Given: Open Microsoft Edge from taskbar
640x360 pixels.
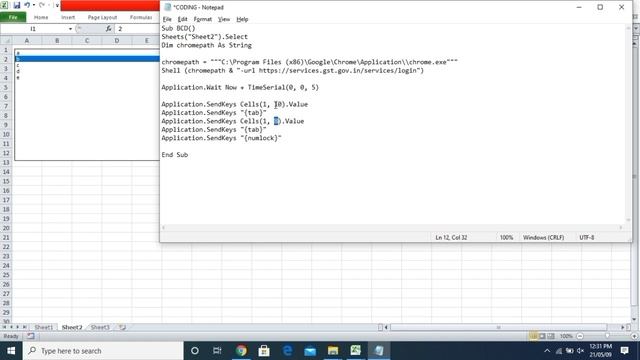Looking at the screenshot, I should pos(287,351).
